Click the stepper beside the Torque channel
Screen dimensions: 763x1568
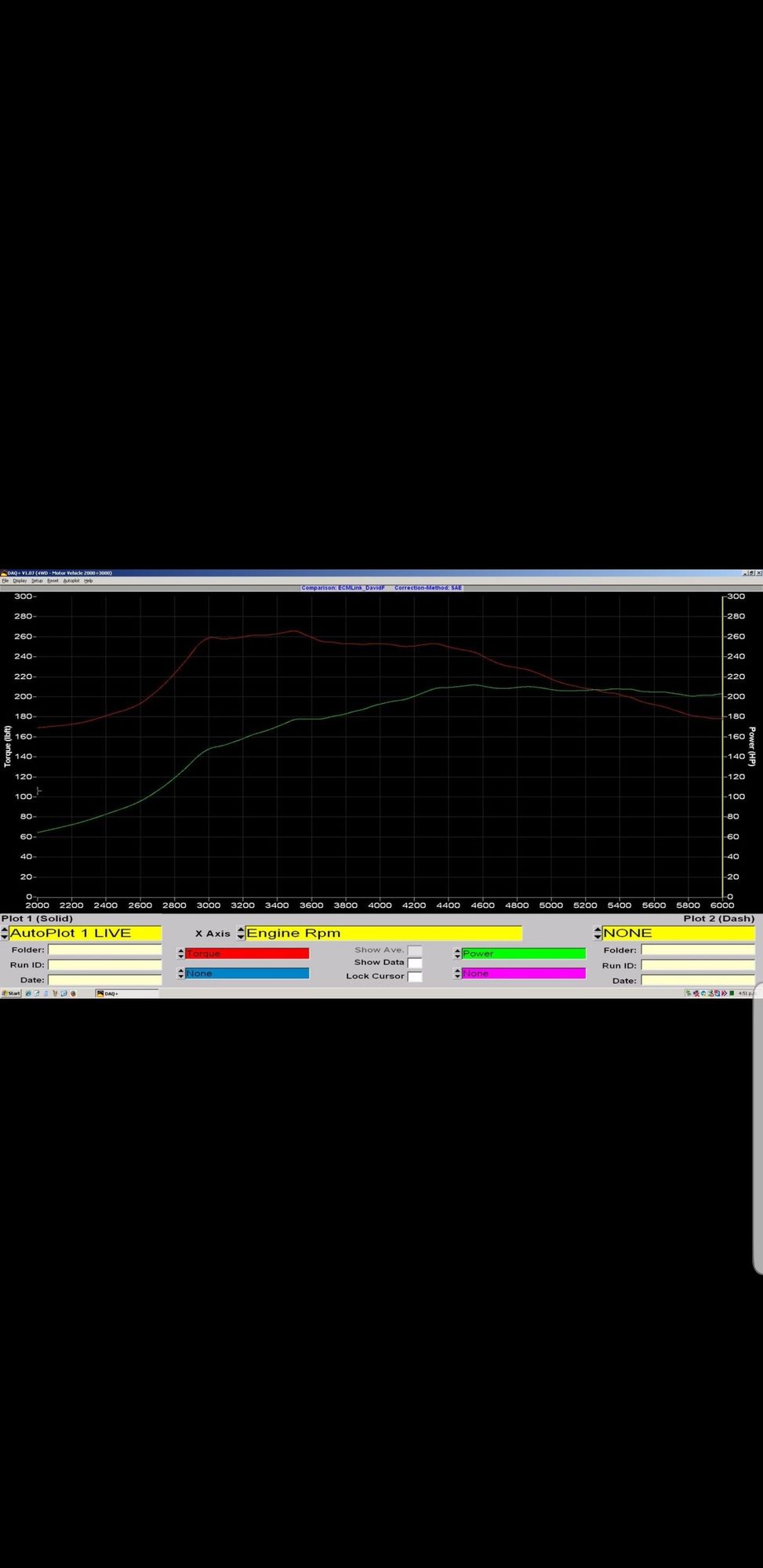181,953
